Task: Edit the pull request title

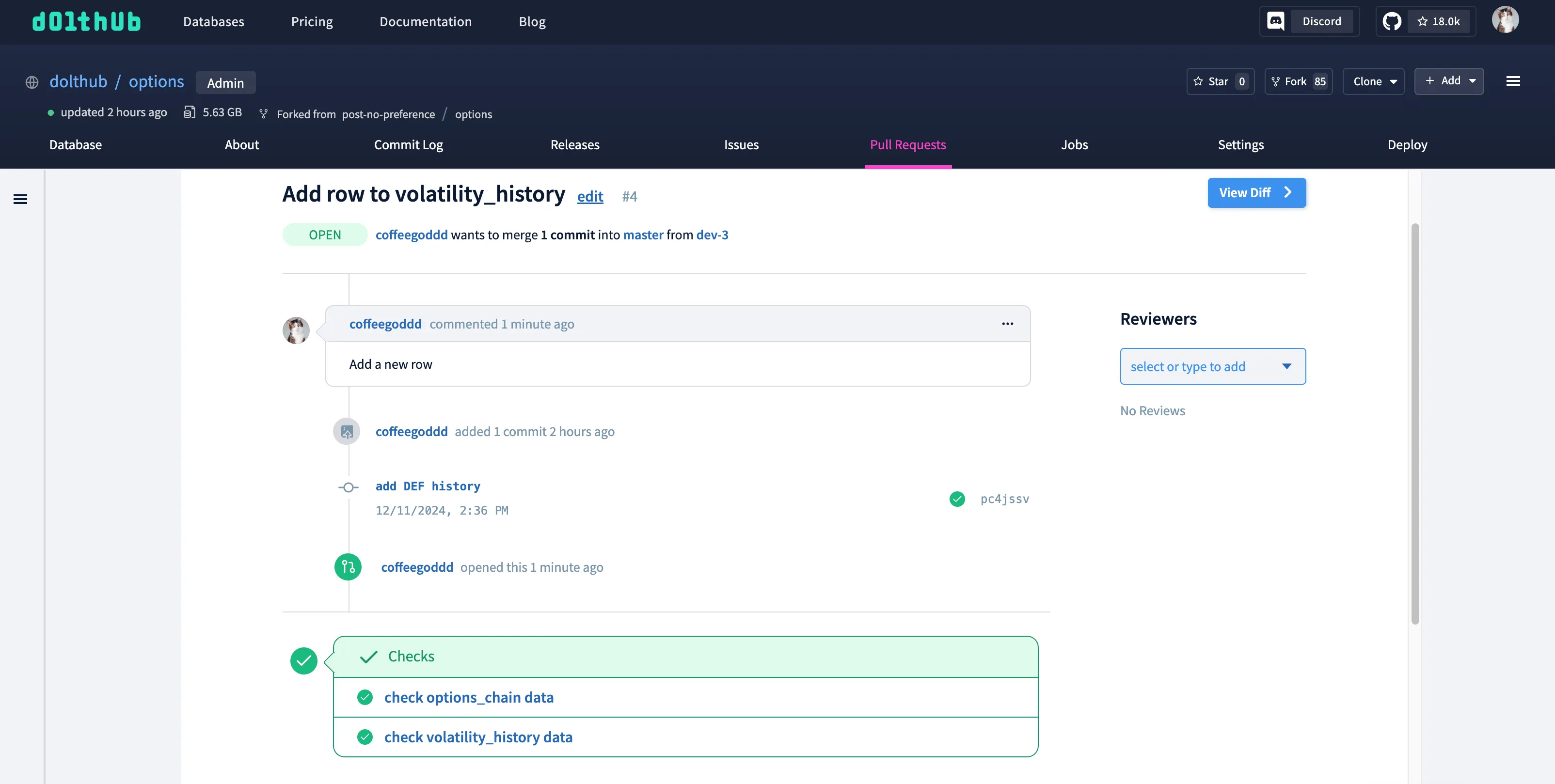Action: point(590,196)
